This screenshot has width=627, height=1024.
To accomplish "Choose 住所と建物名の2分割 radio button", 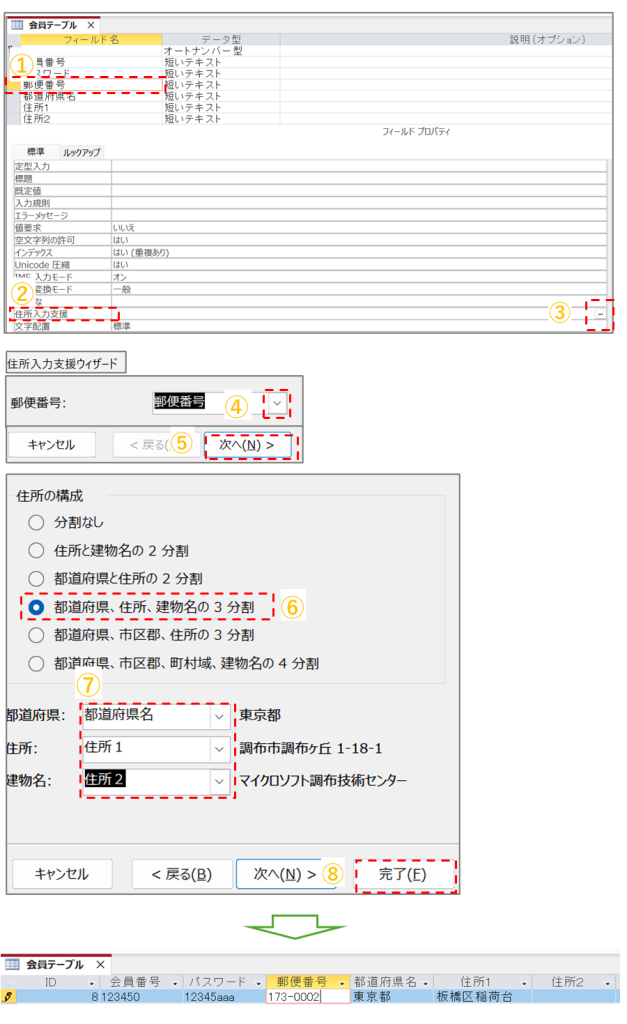I will [36, 550].
